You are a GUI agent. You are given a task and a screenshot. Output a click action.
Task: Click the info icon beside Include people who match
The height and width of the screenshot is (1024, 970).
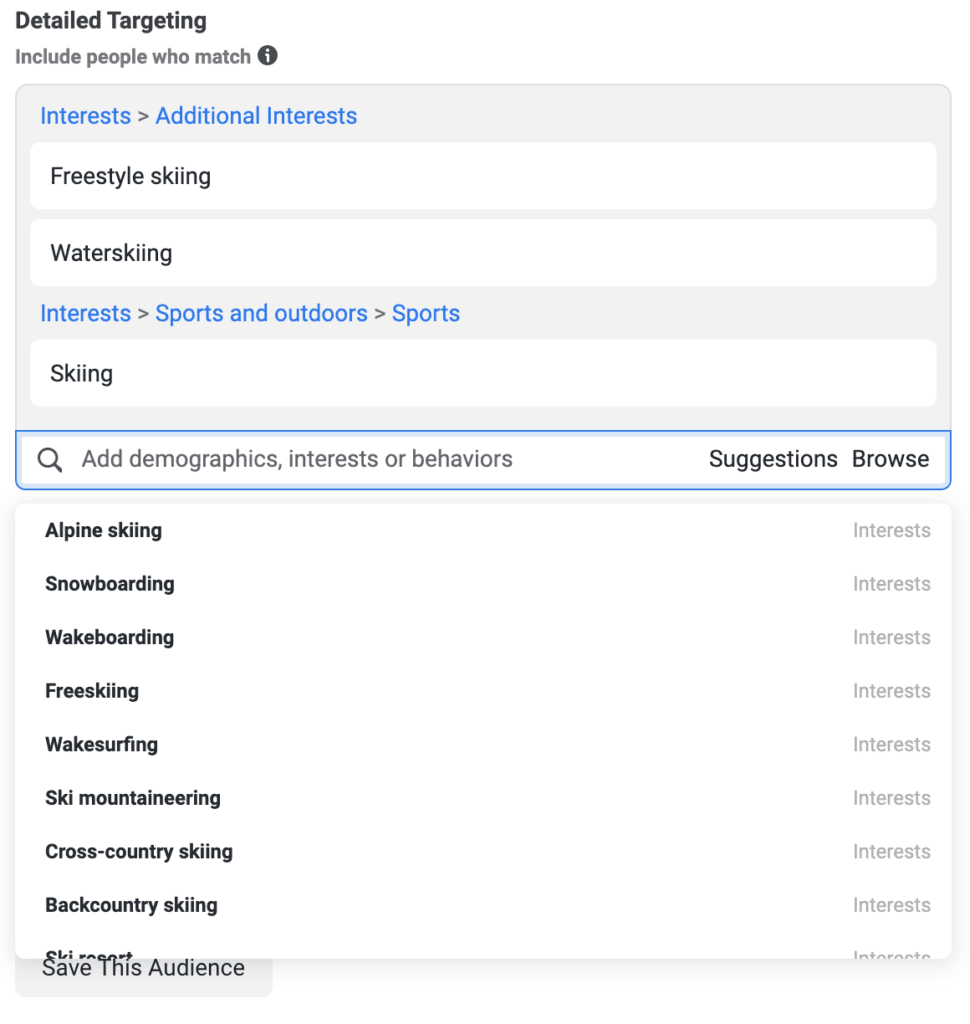point(268,56)
